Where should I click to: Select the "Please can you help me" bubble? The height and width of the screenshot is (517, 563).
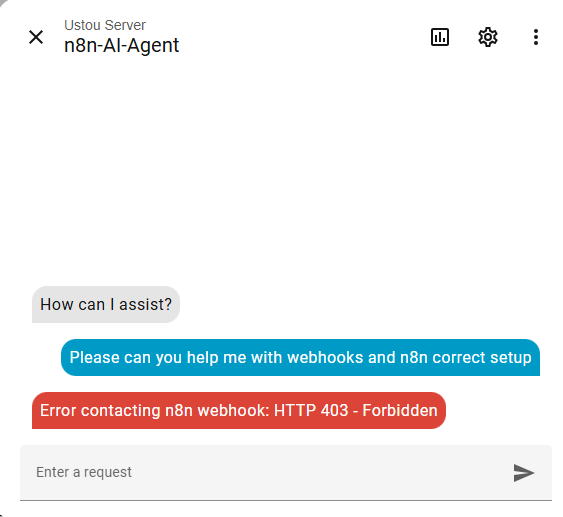click(301, 358)
